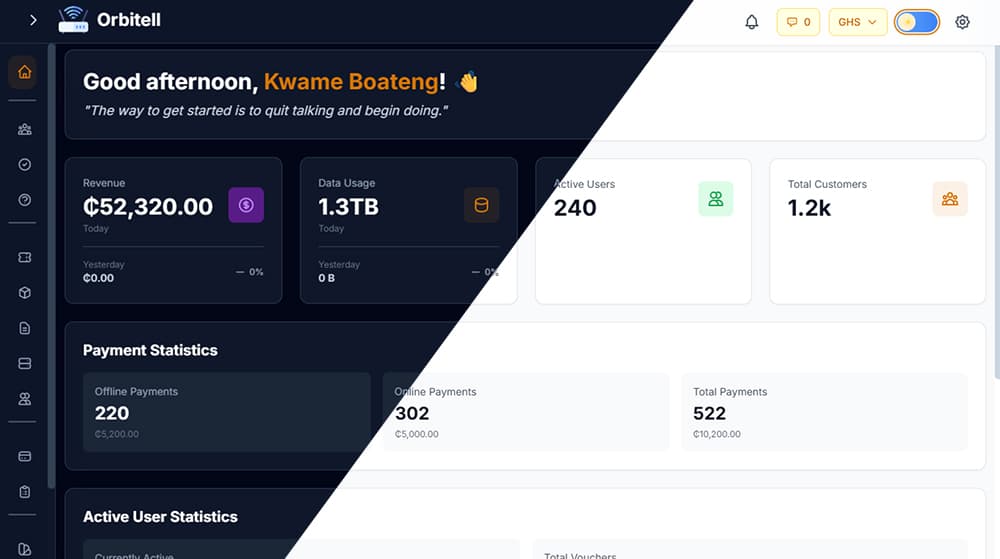Click the 1.3TB data usage value
Image resolution: width=1000 pixels, height=559 pixels.
(x=348, y=207)
